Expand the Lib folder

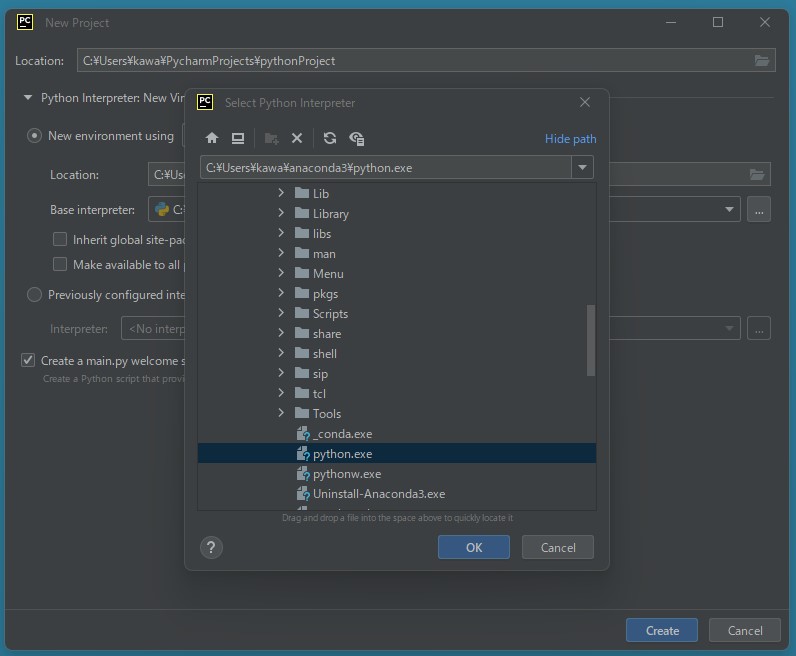281,193
